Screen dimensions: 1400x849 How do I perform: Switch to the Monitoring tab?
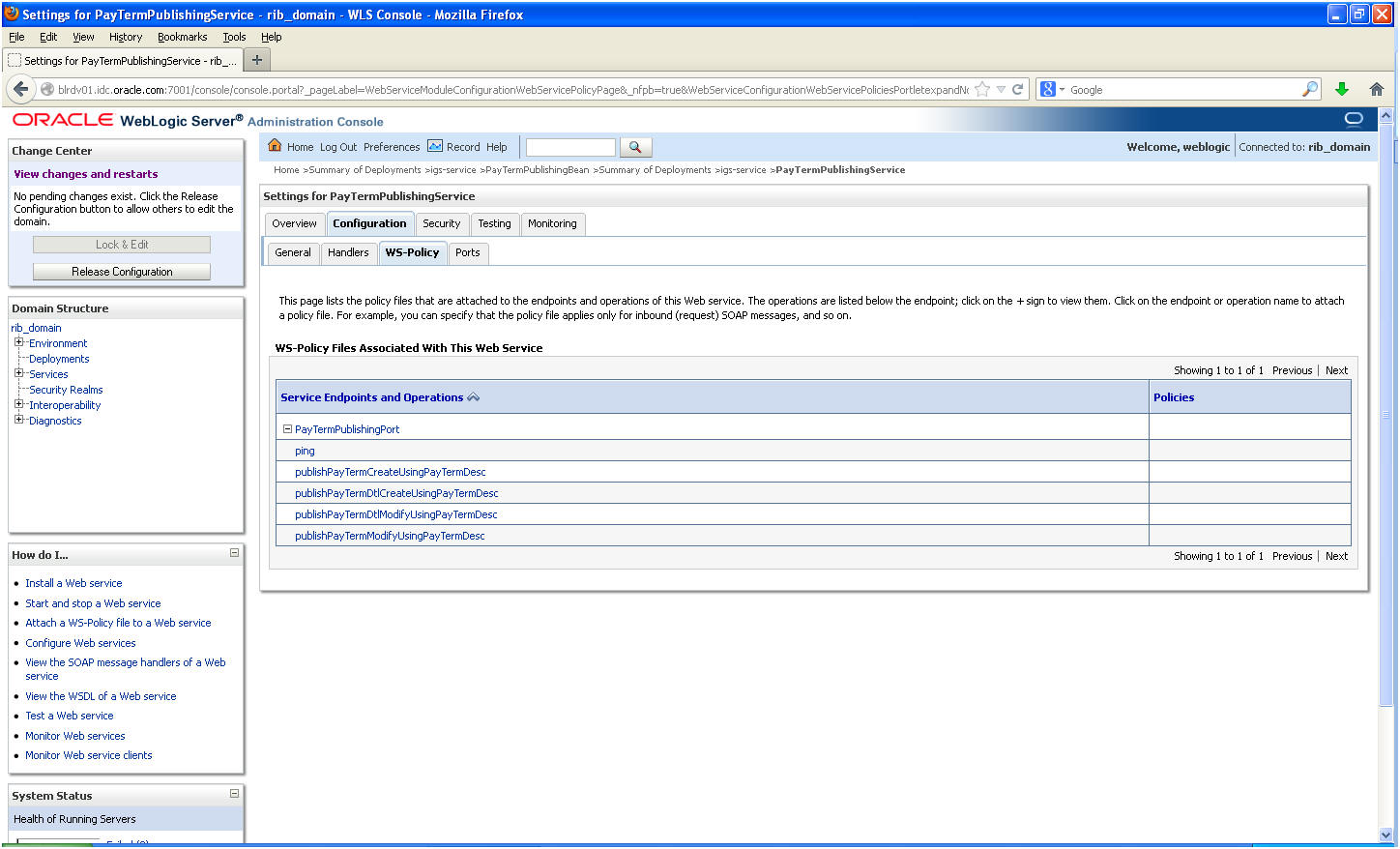coord(552,223)
